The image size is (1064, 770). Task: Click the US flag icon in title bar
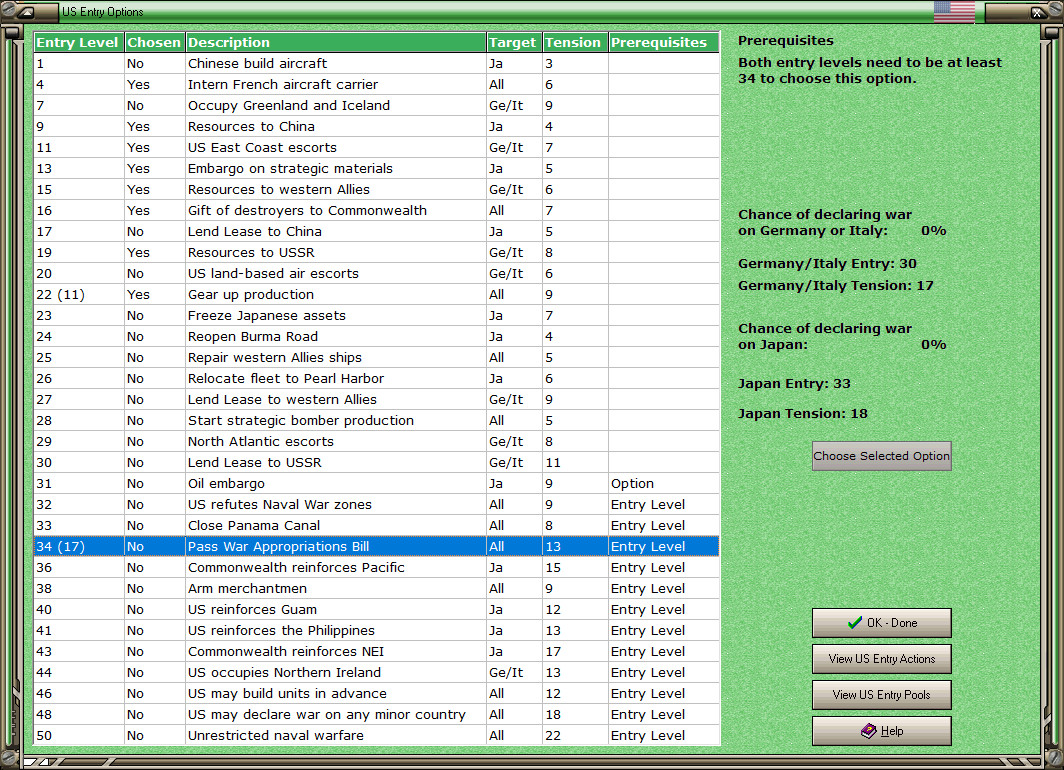click(x=954, y=12)
